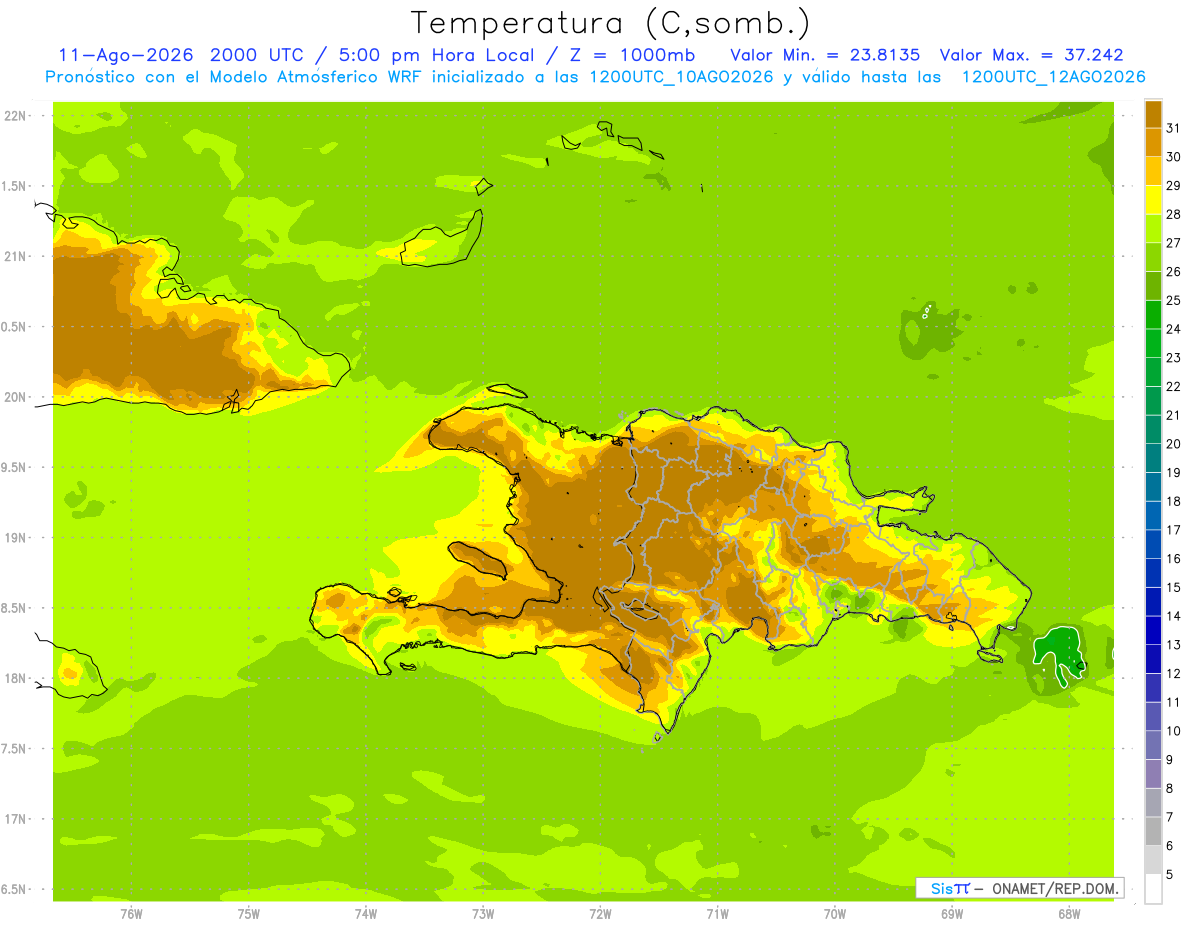The width and height of the screenshot is (1200, 927).
Task: Click the '69W' longitude axis label
Action: click(x=952, y=913)
